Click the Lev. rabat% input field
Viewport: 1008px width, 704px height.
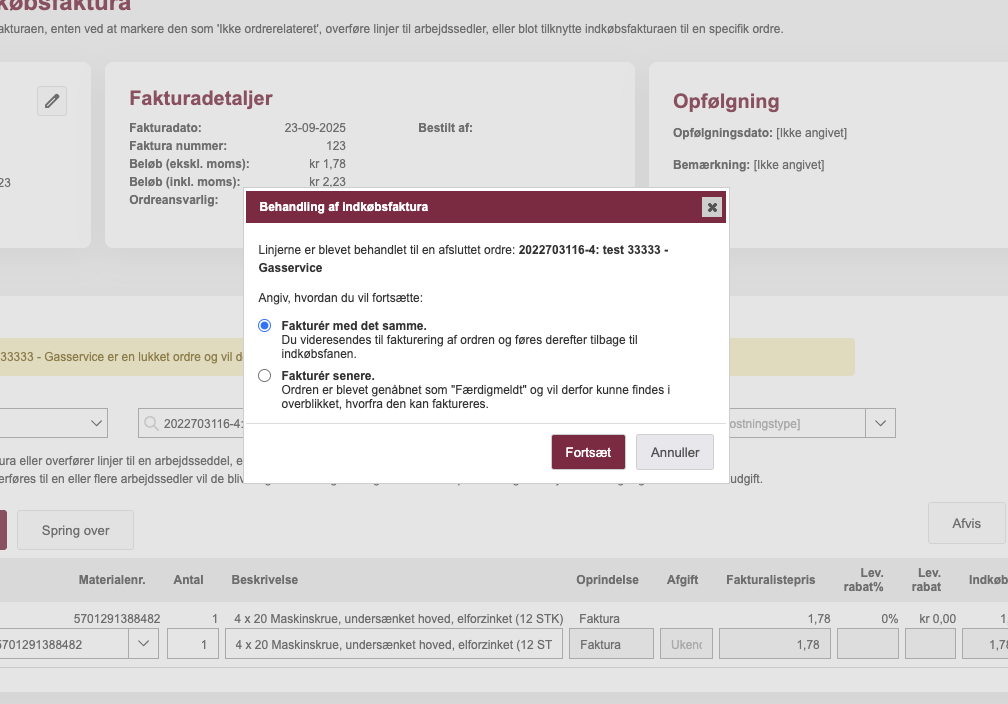[x=866, y=645]
